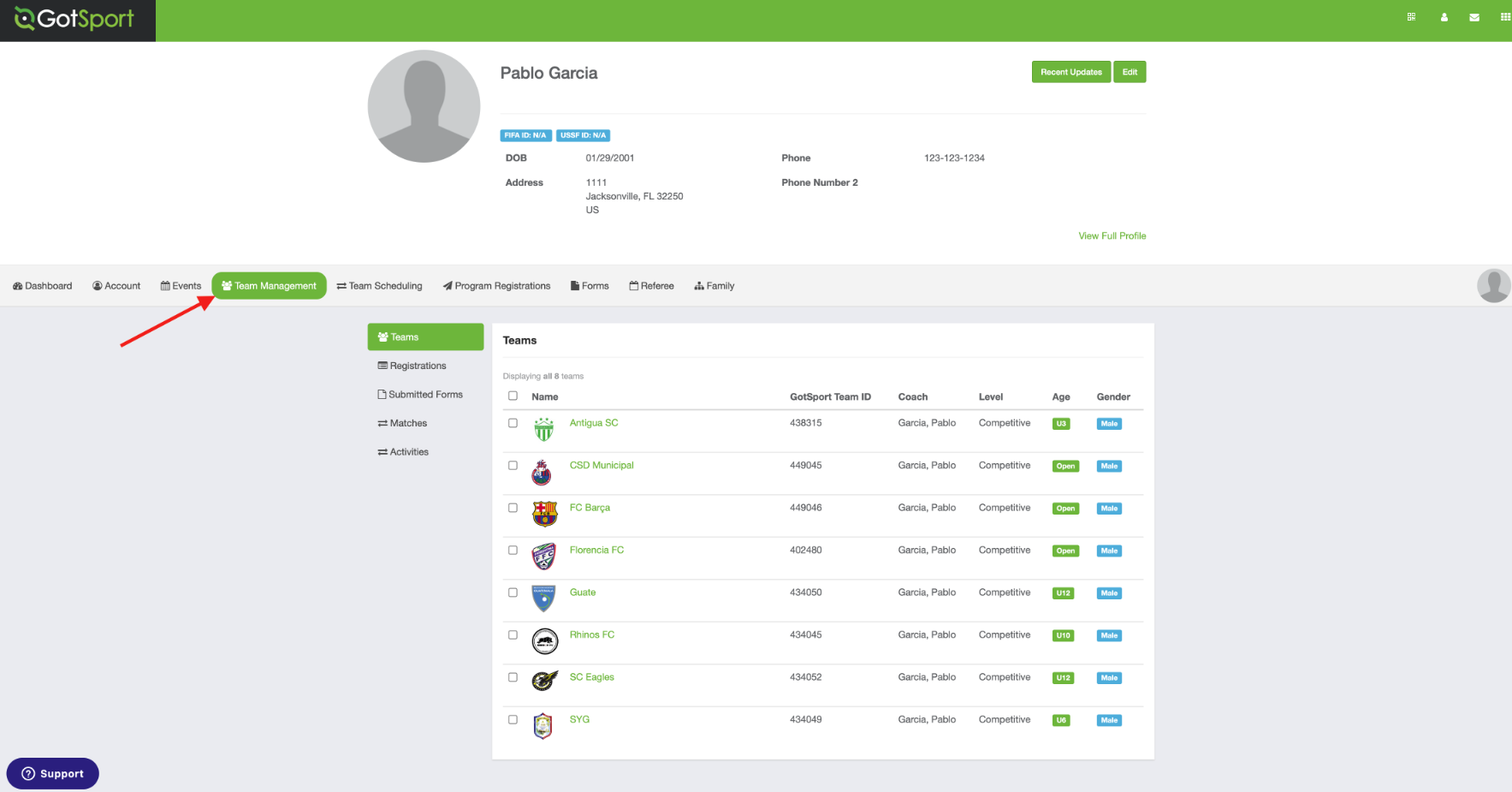Select the Antigua SC team checkbox
Image resolution: width=1512 pixels, height=792 pixels.
pyautogui.click(x=513, y=423)
